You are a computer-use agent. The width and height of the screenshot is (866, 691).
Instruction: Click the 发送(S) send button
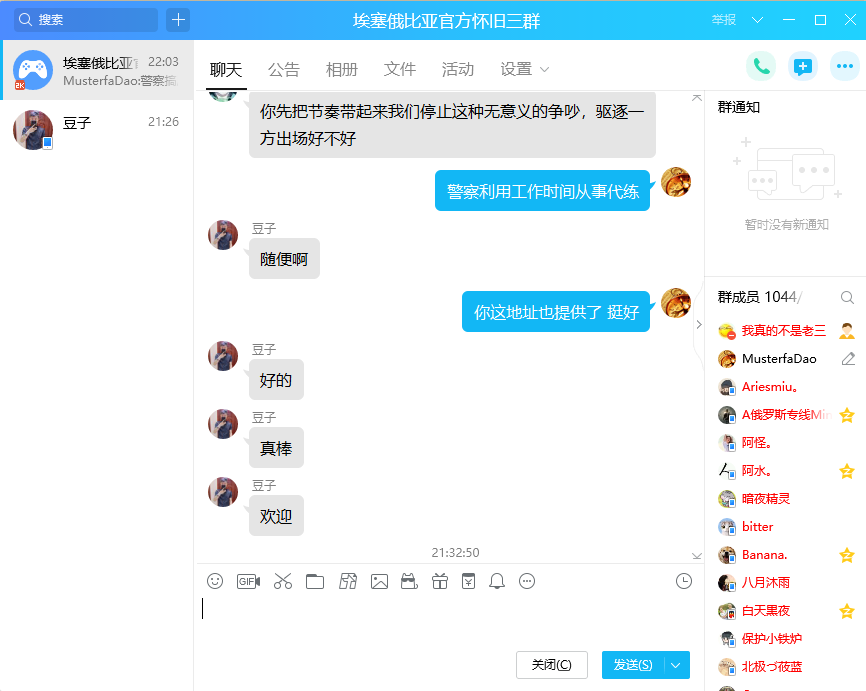[633, 665]
